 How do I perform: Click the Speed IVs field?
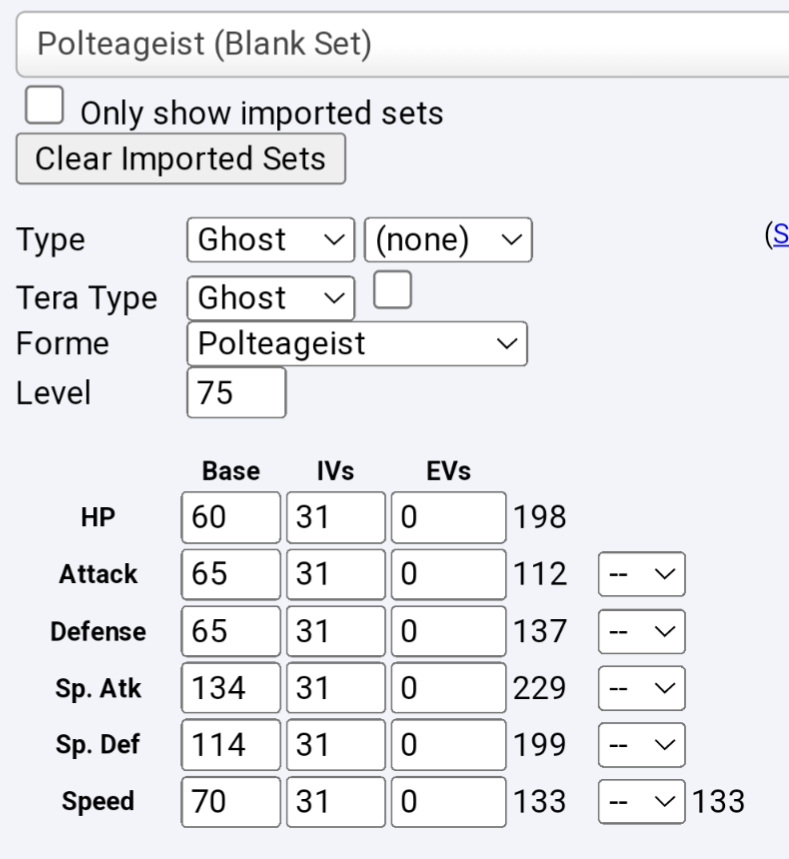335,803
